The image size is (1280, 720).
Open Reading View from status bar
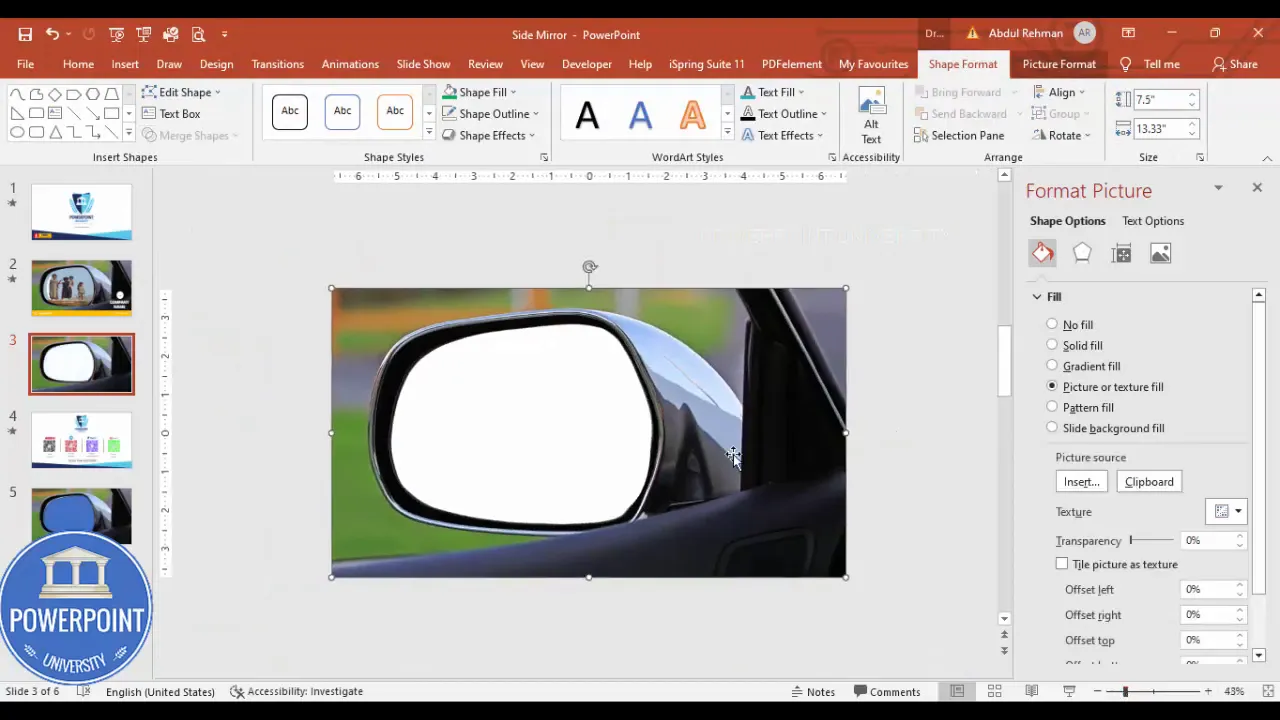1031,691
